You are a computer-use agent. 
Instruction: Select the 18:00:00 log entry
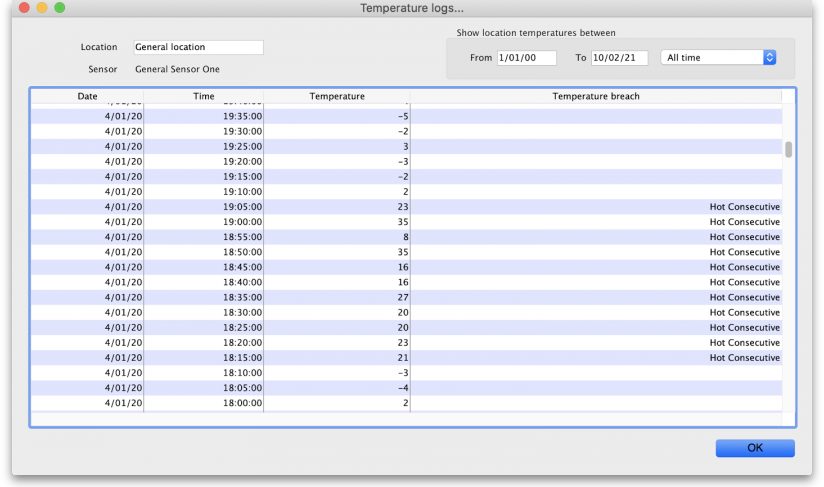click(x=400, y=403)
